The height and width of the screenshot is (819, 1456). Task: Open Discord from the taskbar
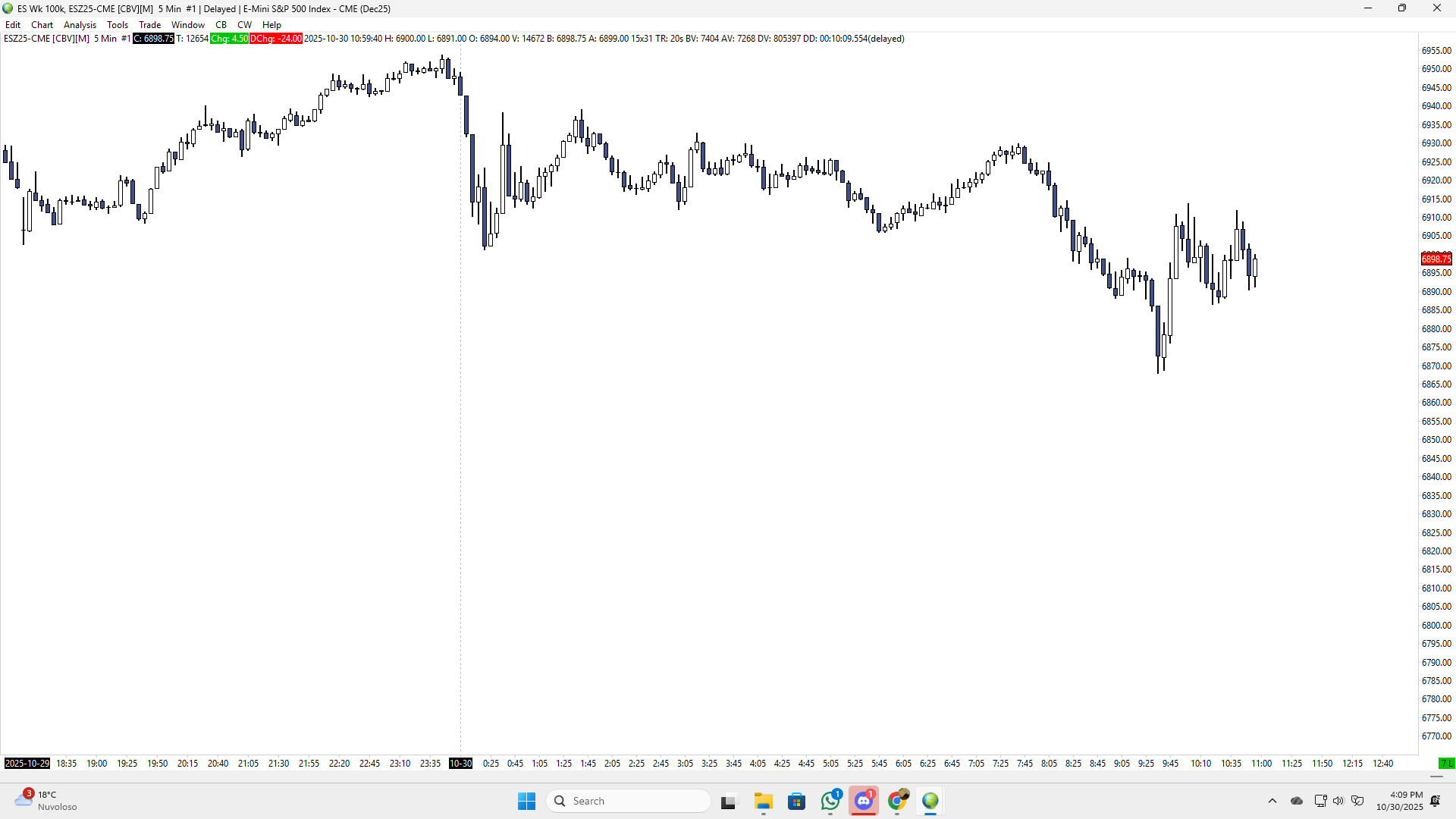pos(864,801)
